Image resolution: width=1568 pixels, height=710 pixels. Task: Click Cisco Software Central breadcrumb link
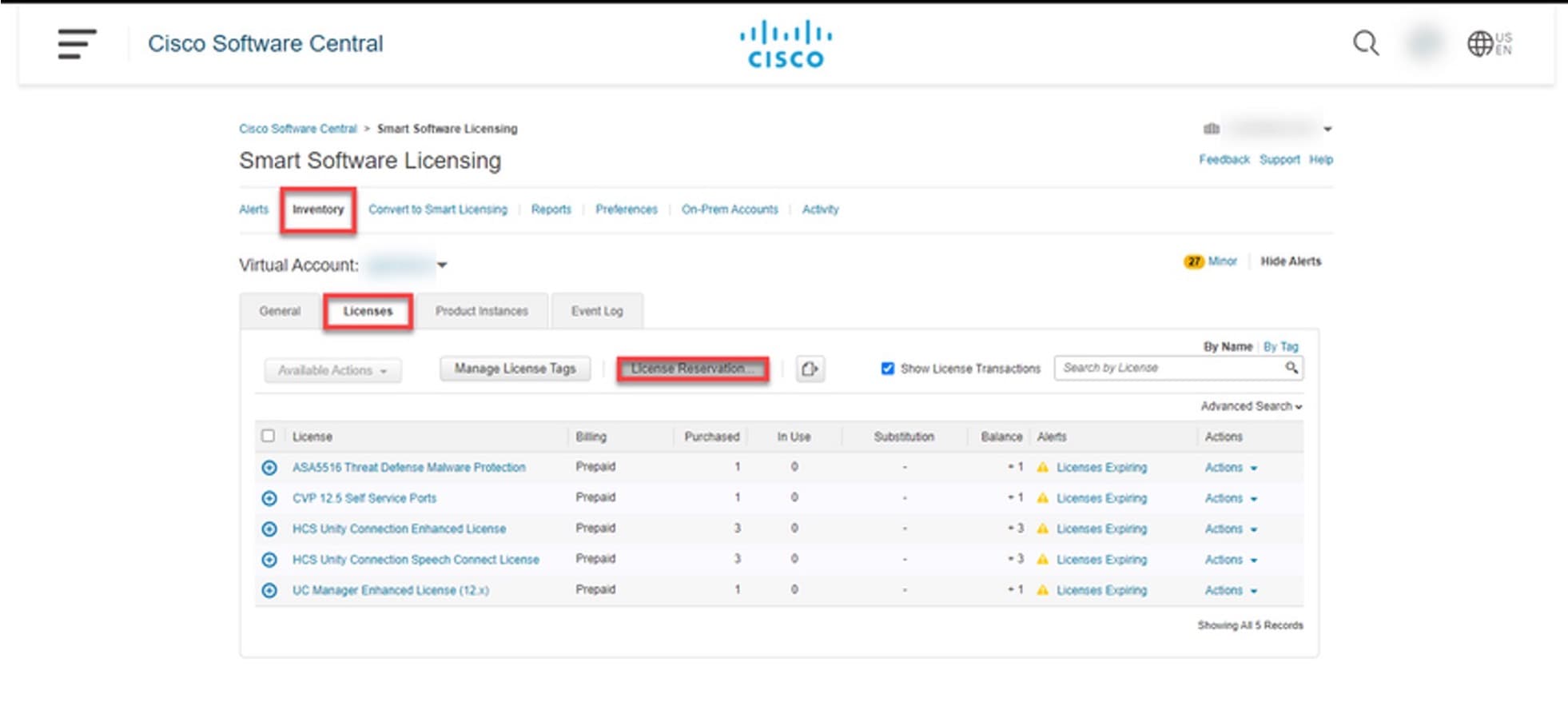[297, 129]
